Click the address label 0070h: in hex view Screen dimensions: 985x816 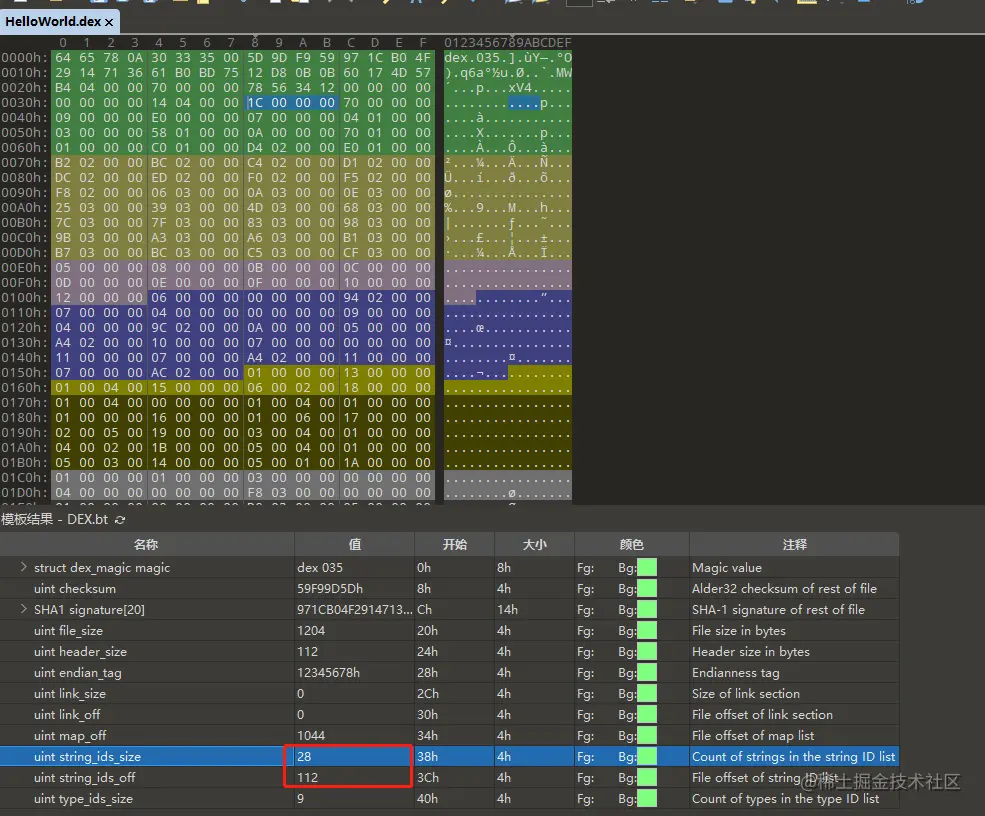pyautogui.click(x=24, y=163)
